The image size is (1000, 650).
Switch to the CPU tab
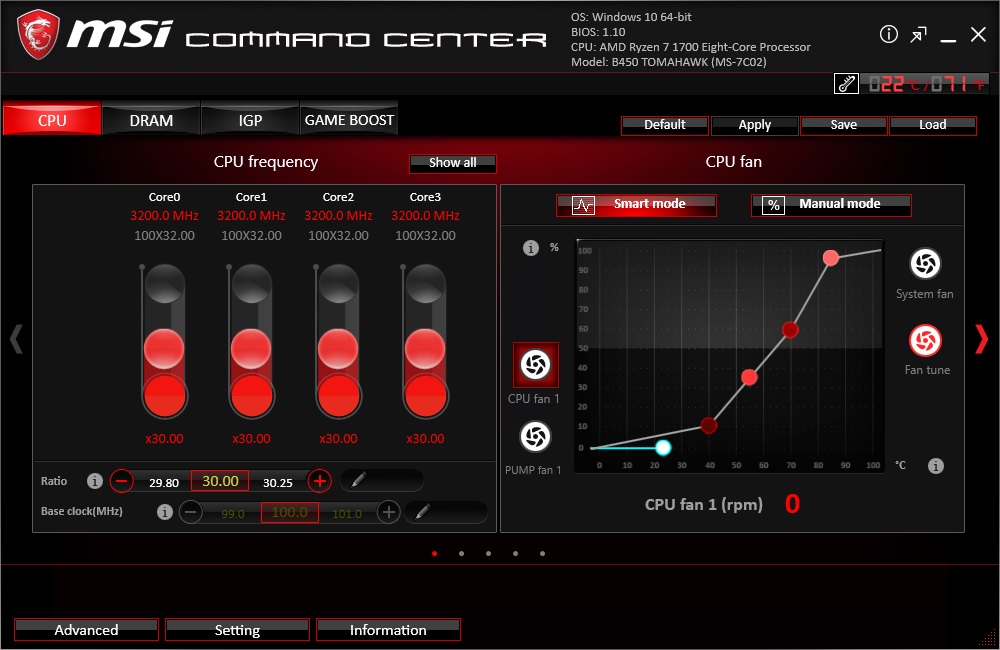coord(52,119)
